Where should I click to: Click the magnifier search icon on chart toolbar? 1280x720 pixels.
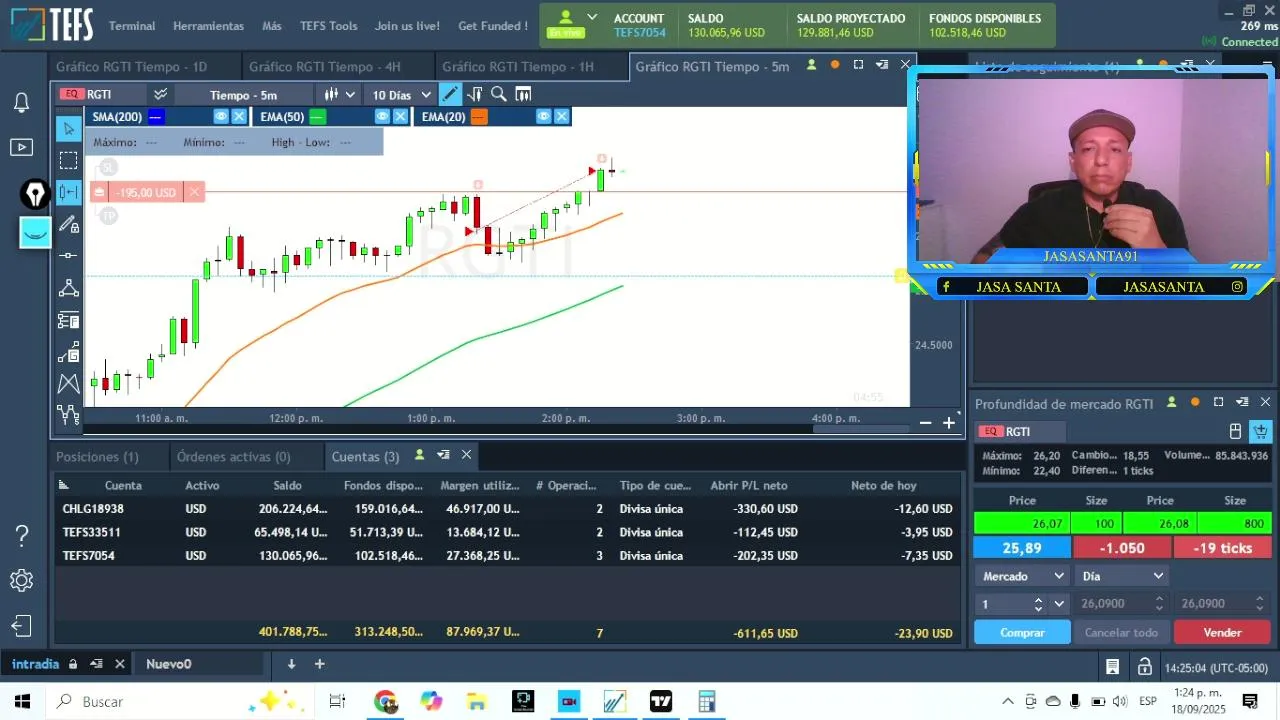point(498,94)
